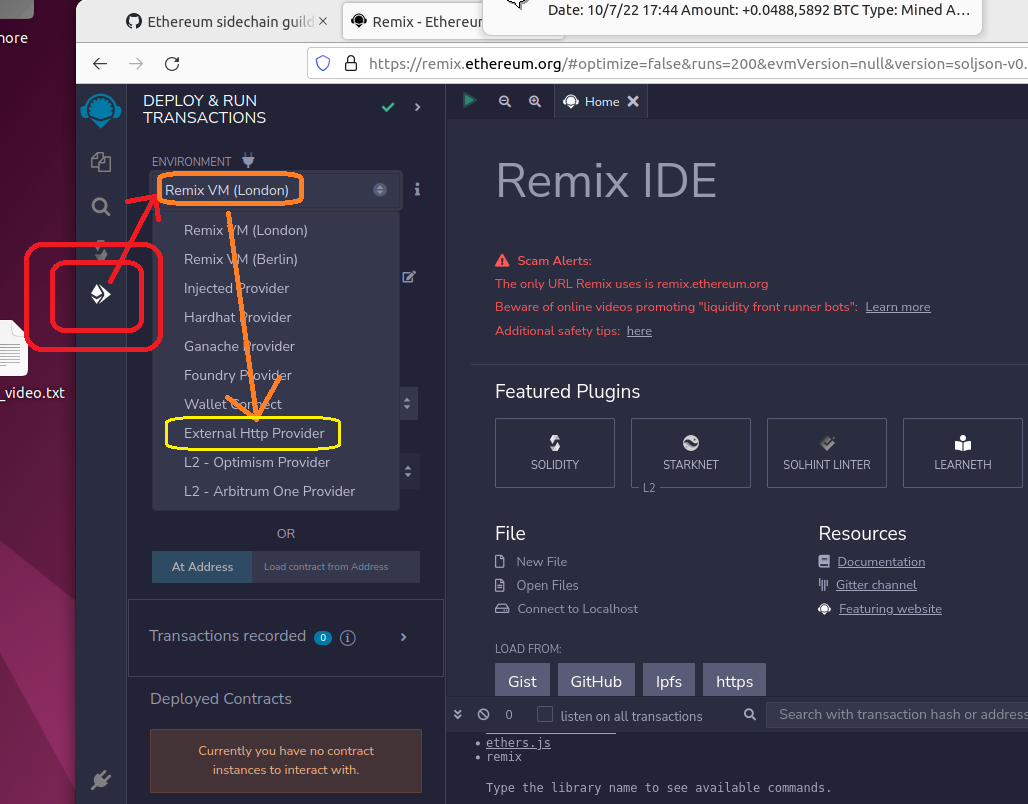Open the Documentation link
This screenshot has width=1028, height=804.
click(x=881, y=562)
